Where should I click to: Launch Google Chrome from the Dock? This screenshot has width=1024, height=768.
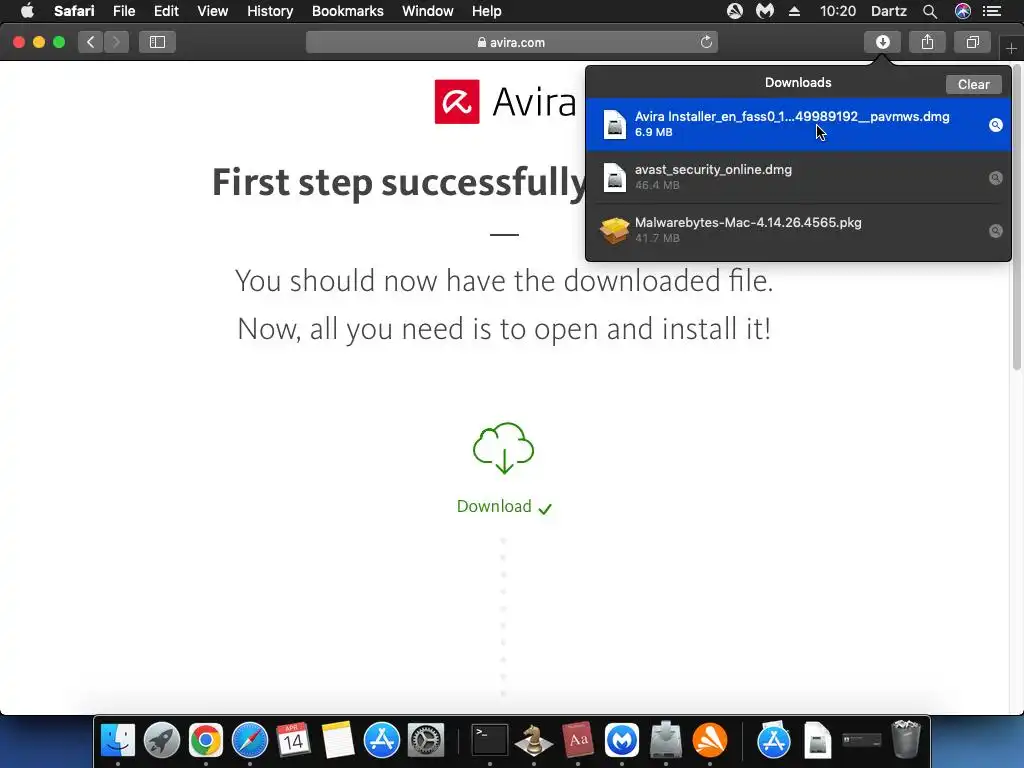[x=206, y=740]
